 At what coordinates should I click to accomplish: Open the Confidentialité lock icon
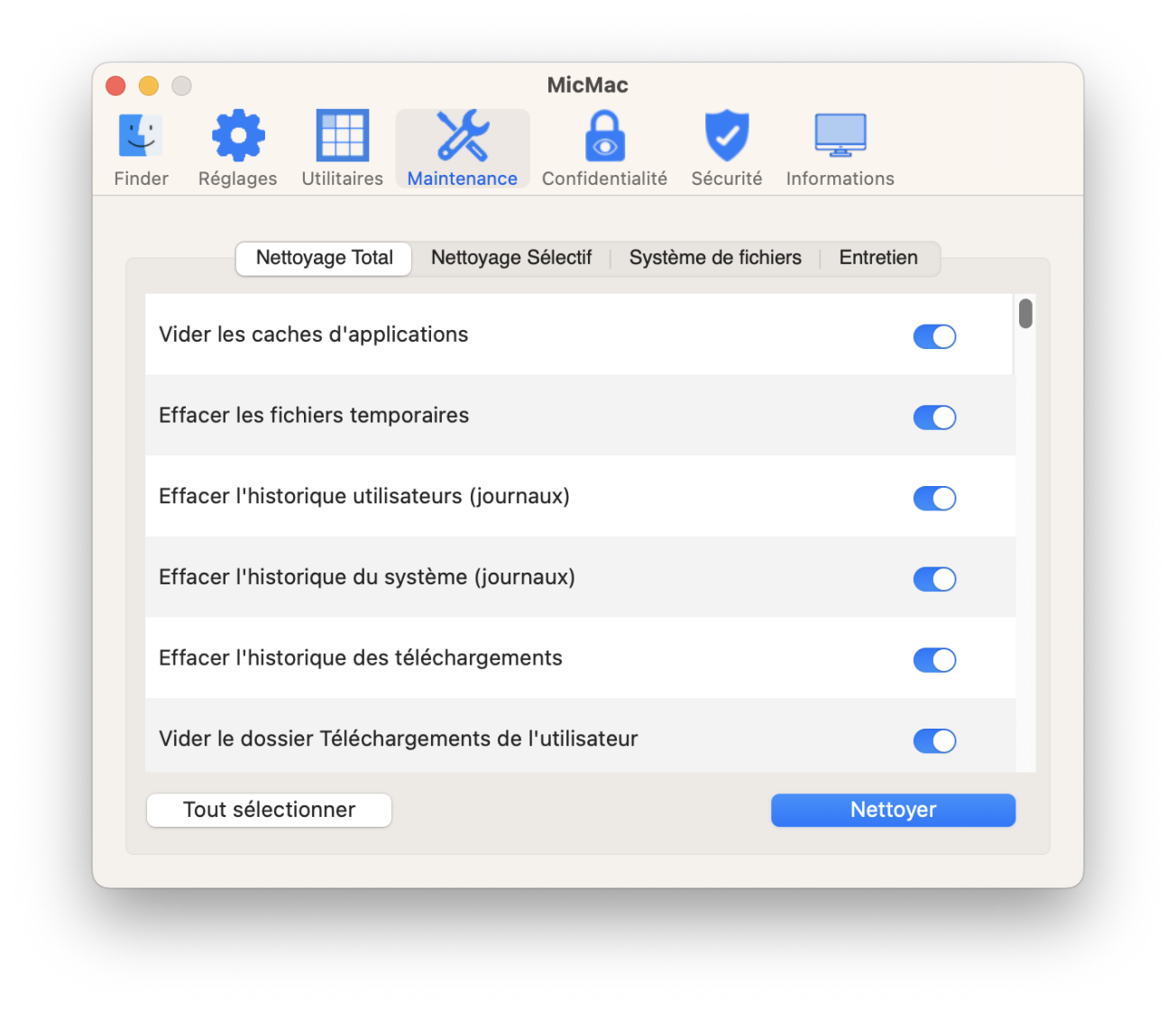pyautogui.click(x=604, y=137)
